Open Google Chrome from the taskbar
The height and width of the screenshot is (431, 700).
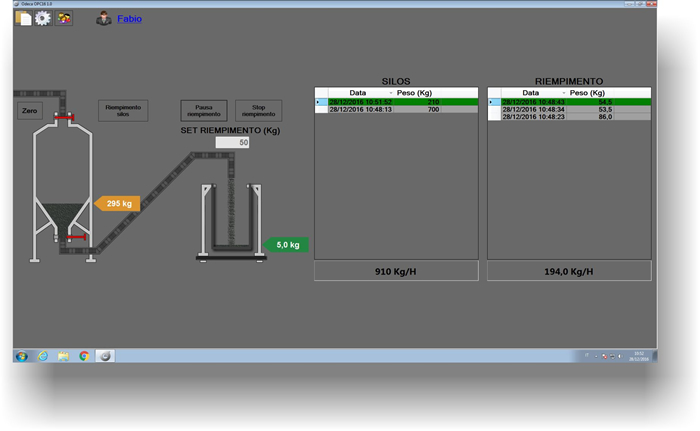[x=84, y=355]
